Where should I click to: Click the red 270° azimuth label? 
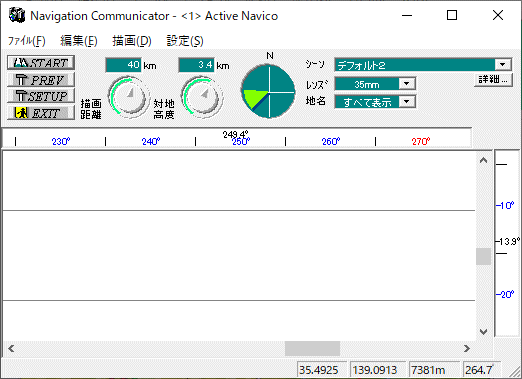click(x=421, y=142)
